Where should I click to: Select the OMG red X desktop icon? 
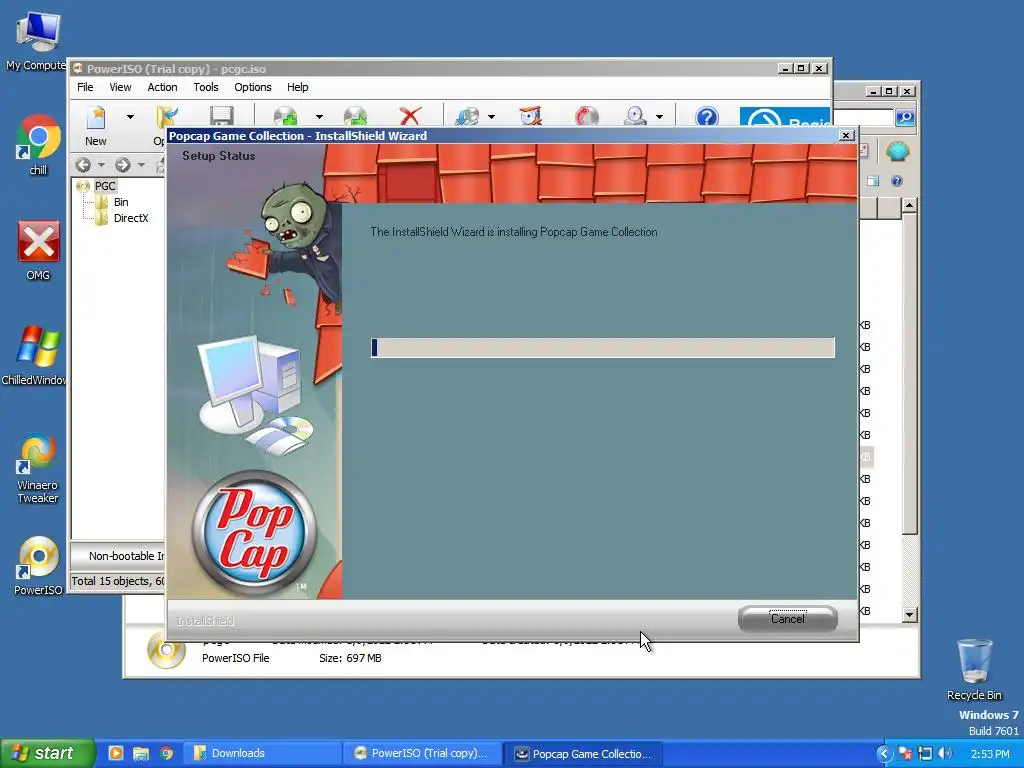(x=38, y=251)
